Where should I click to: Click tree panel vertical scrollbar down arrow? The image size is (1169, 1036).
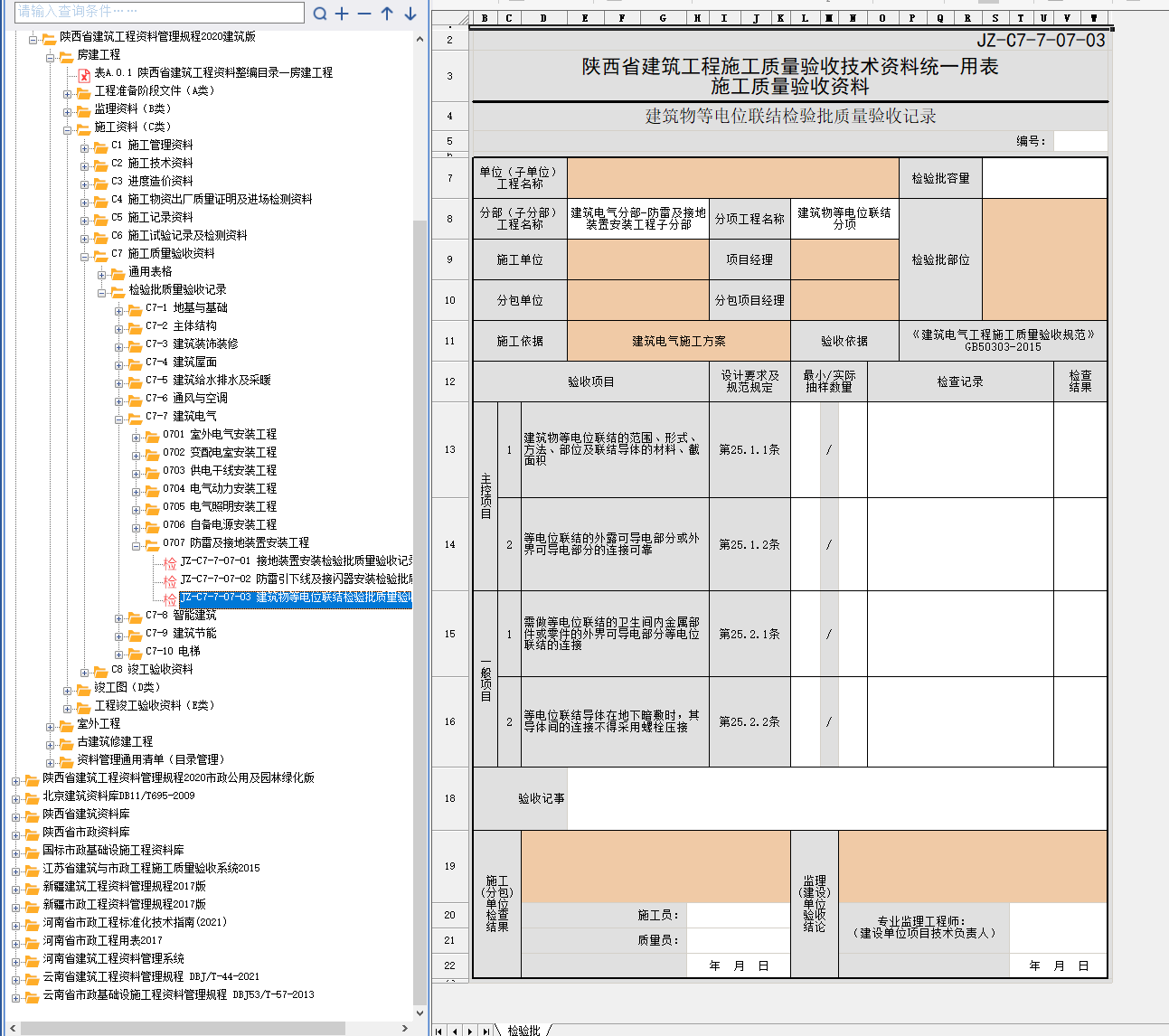point(420,1013)
